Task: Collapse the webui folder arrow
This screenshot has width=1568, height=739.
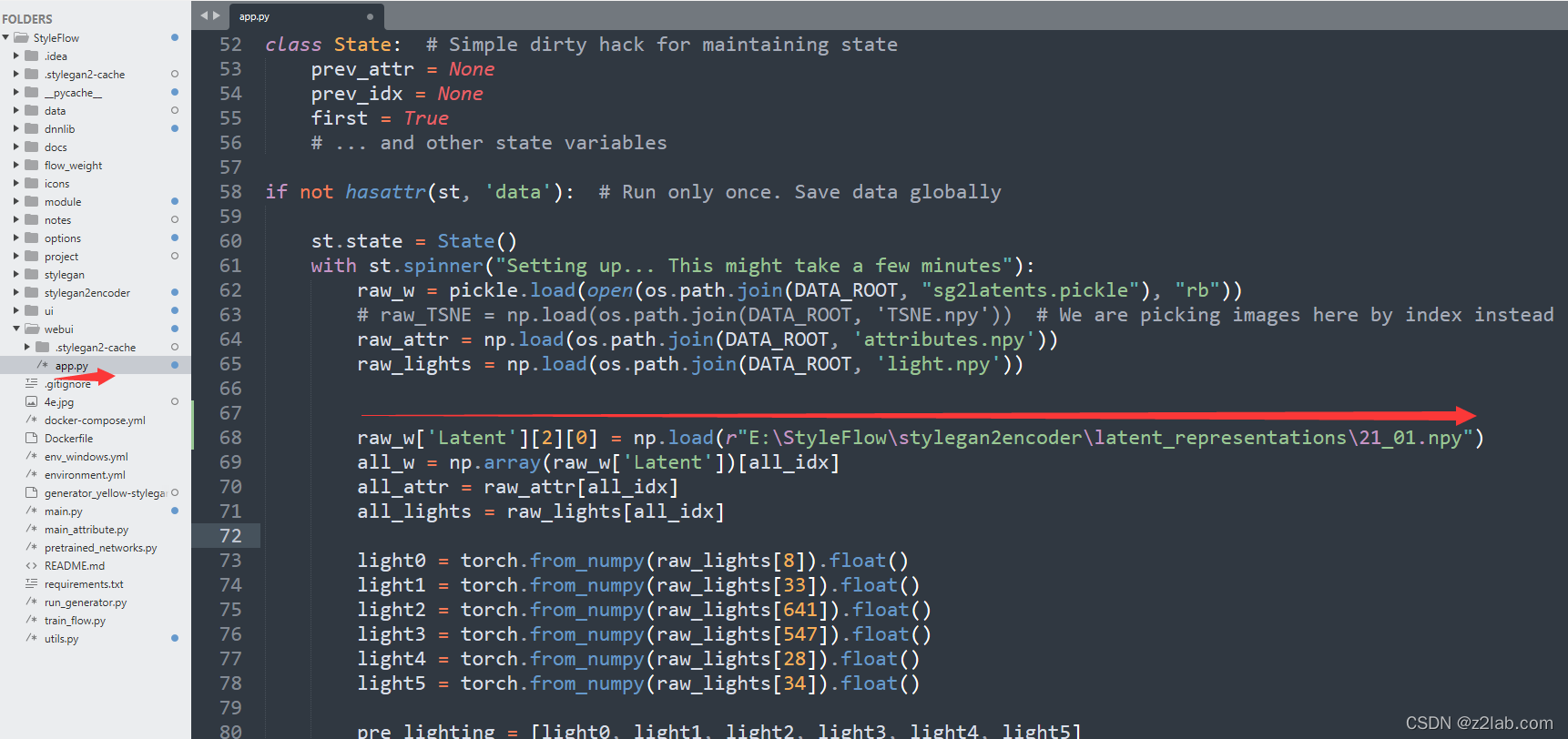Action: pyautogui.click(x=16, y=329)
